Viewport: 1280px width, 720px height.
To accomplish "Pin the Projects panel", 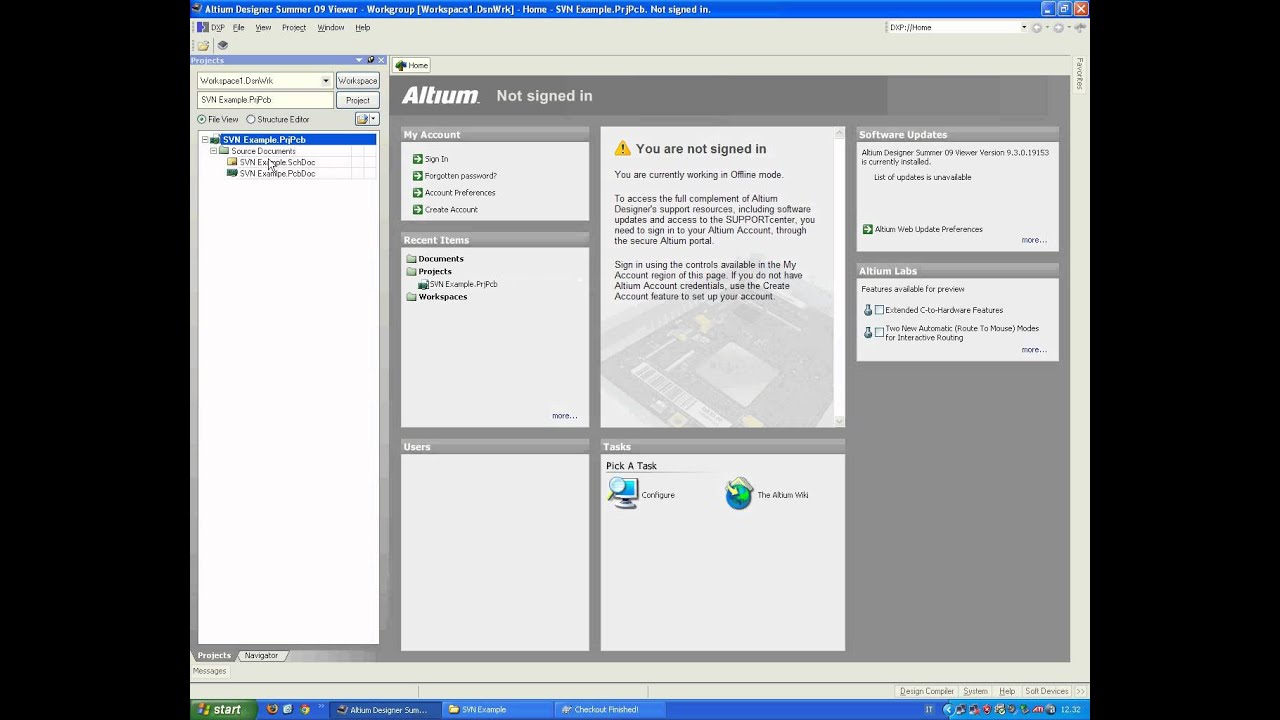I will click(x=370, y=60).
